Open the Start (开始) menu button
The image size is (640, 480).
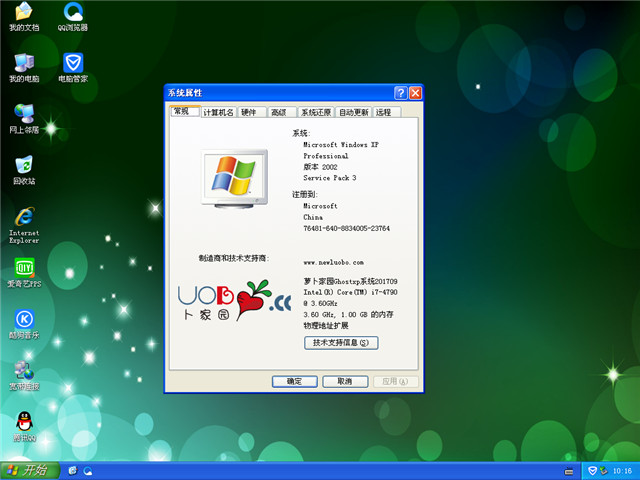pos(30,471)
